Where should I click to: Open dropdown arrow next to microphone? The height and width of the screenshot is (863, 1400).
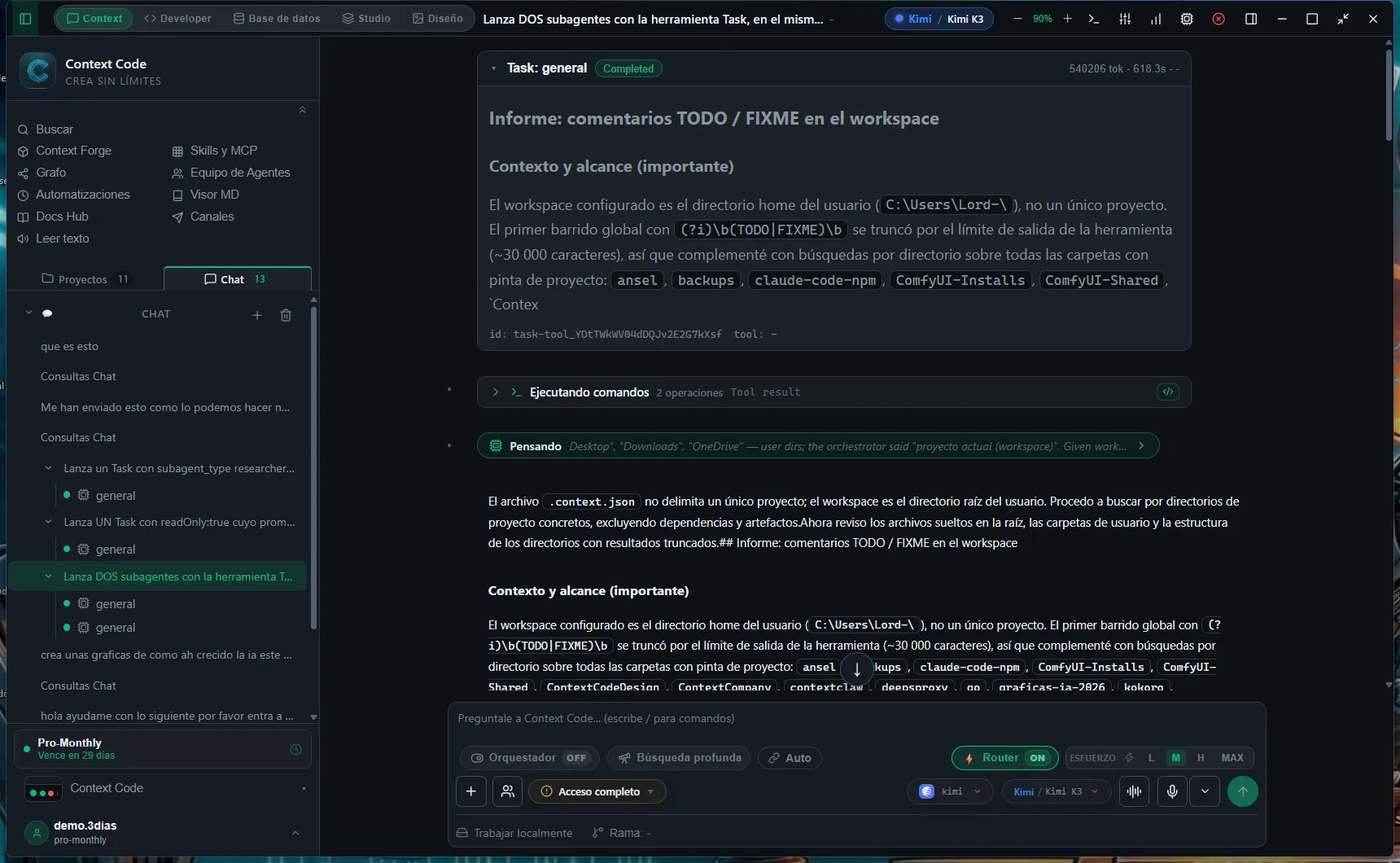coord(1205,791)
